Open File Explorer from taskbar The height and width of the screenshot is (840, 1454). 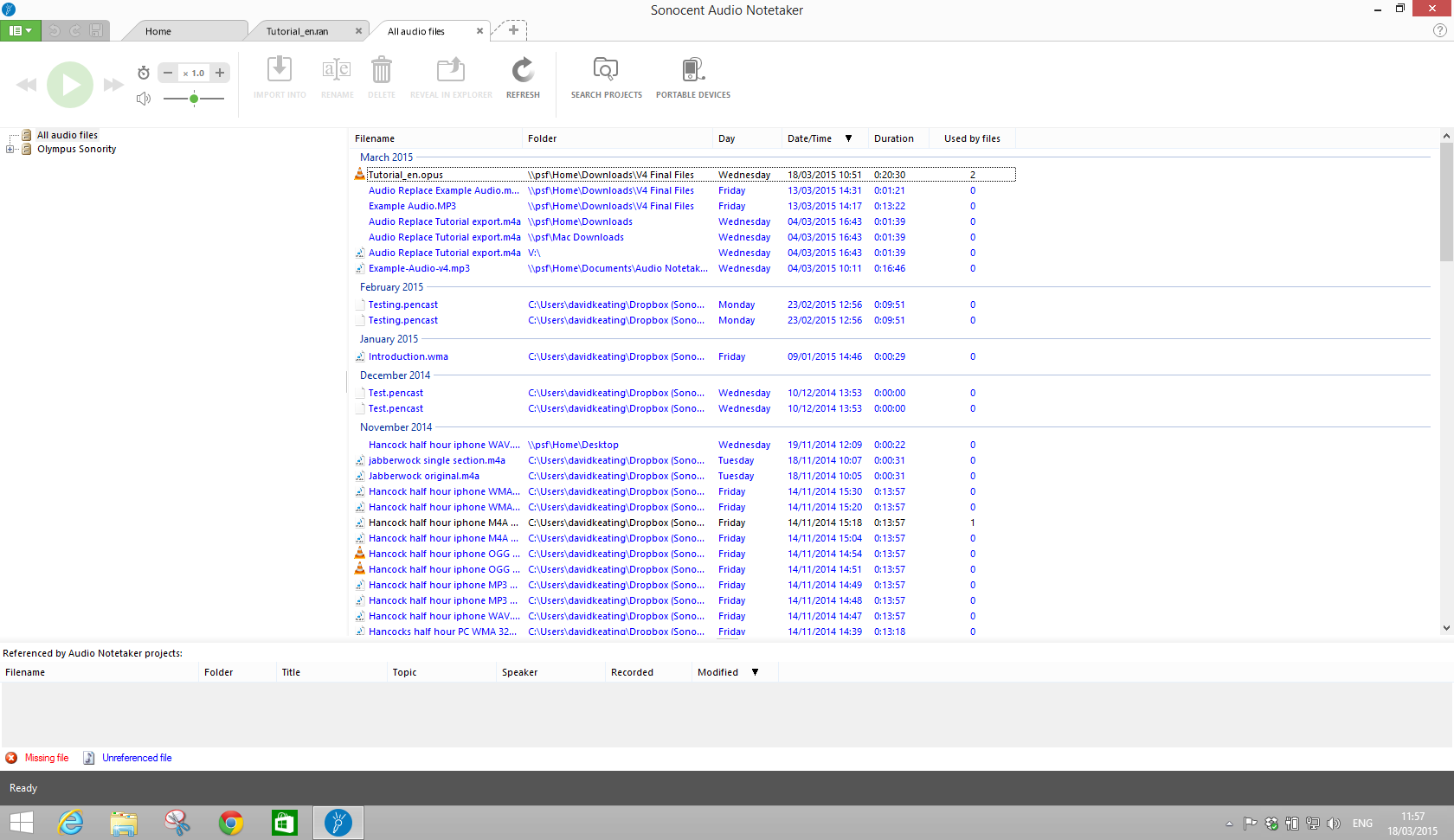click(x=124, y=823)
